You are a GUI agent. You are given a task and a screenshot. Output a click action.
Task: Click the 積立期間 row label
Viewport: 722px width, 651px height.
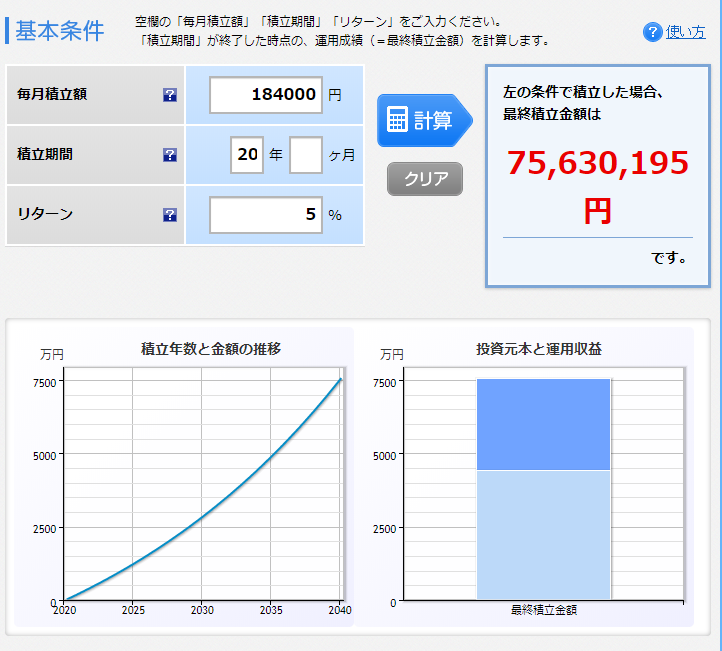click(x=45, y=154)
